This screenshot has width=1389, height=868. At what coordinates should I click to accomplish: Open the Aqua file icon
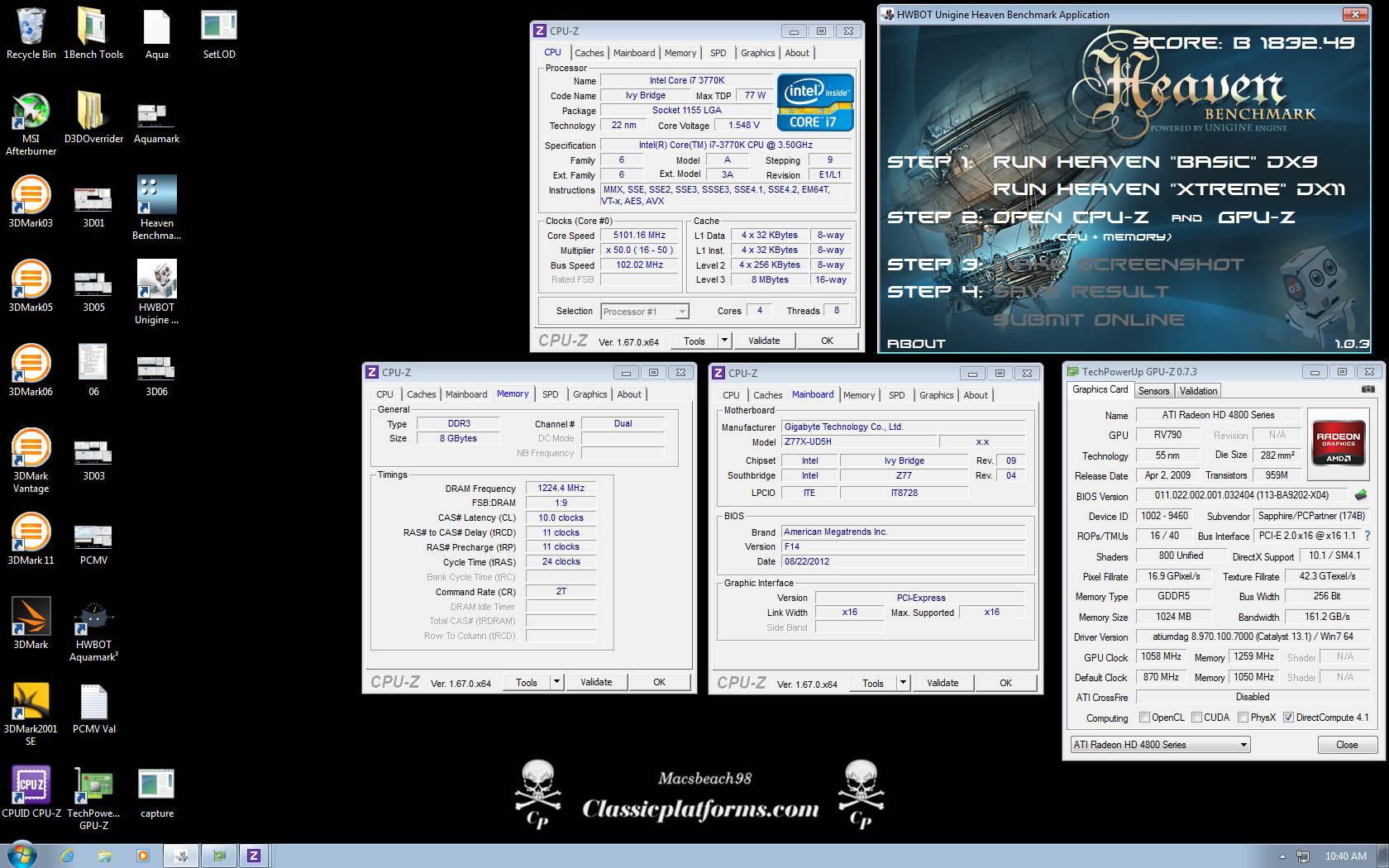[156, 34]
